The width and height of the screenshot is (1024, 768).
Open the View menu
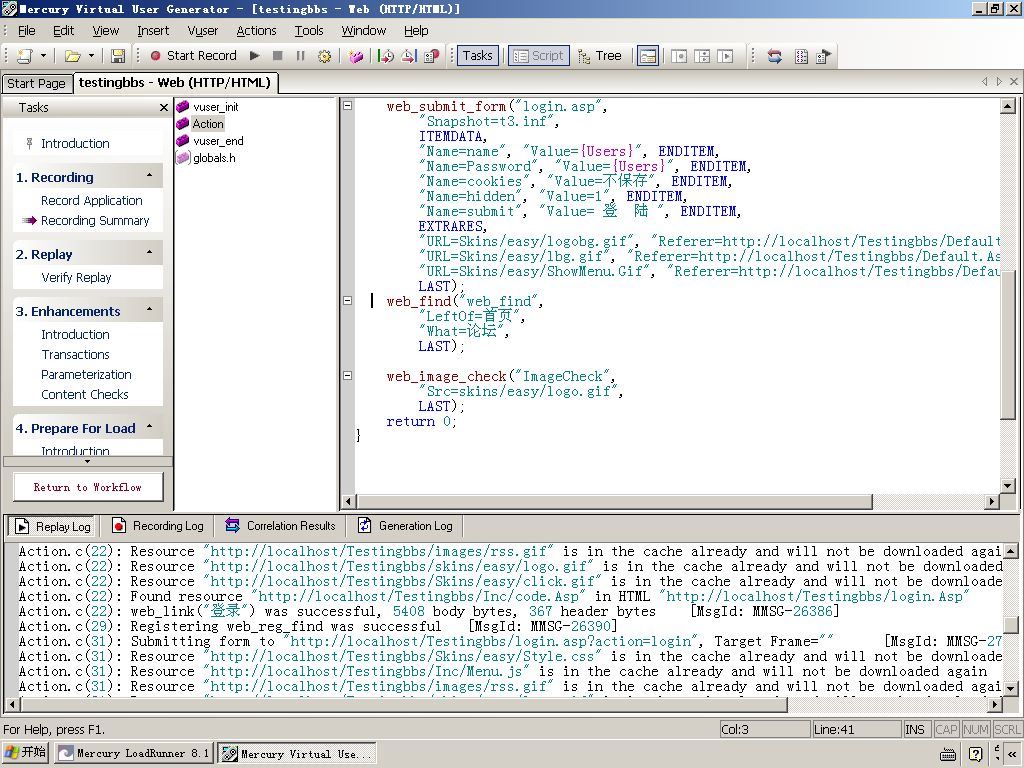(105, 31)
